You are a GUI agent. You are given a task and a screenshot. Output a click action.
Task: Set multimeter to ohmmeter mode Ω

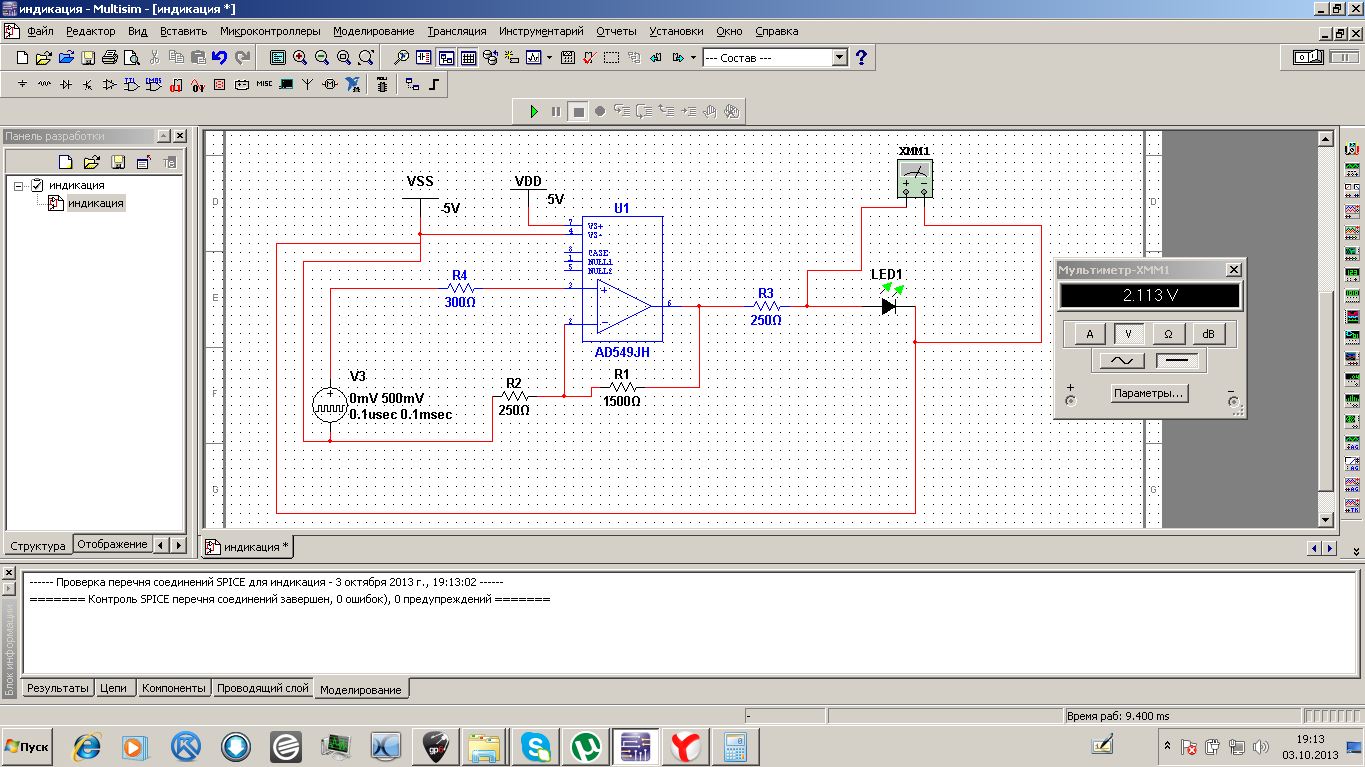(x=1168, y=333)
